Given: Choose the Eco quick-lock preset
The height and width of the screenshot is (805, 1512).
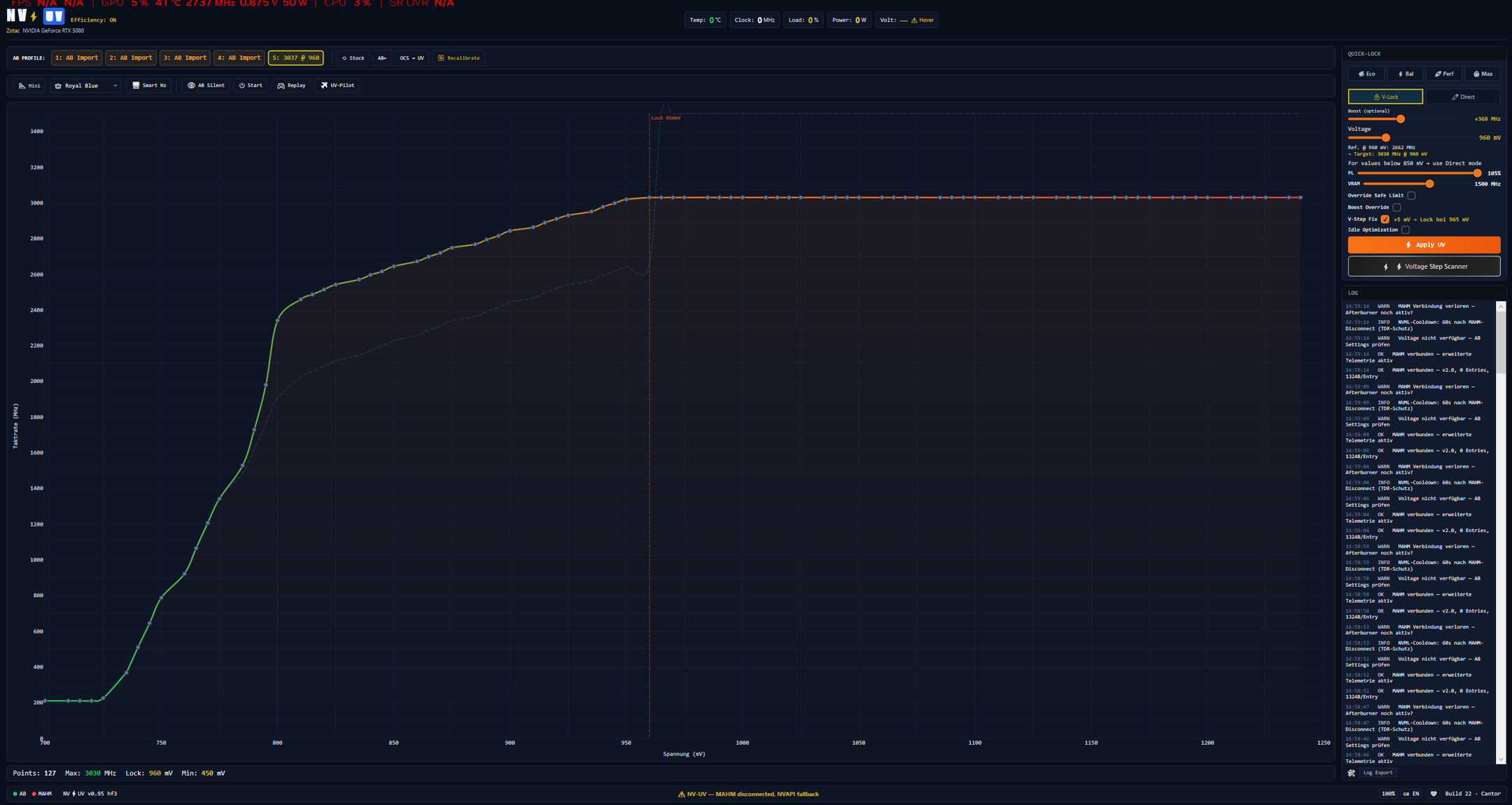Looking at the screenshot, I should coord(1366,74).
